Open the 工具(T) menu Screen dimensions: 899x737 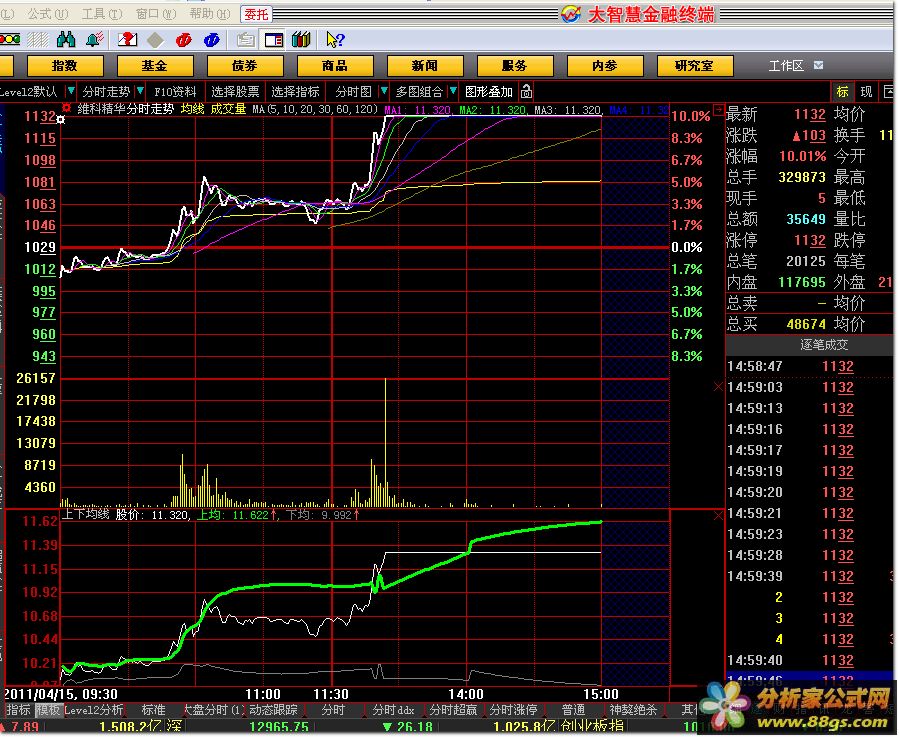(x=101, y=14)
